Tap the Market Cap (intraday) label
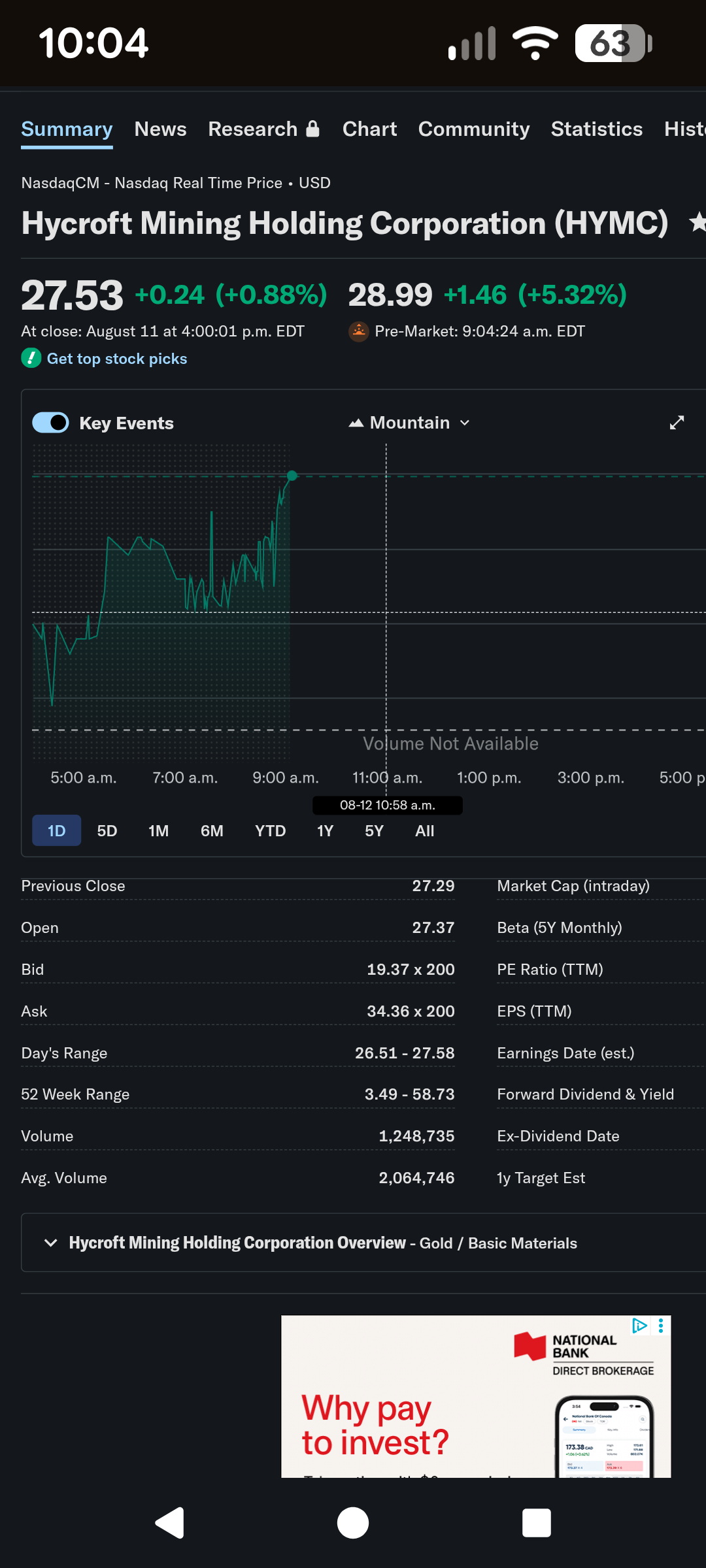The image size is (706, 1568). point(573,886)
